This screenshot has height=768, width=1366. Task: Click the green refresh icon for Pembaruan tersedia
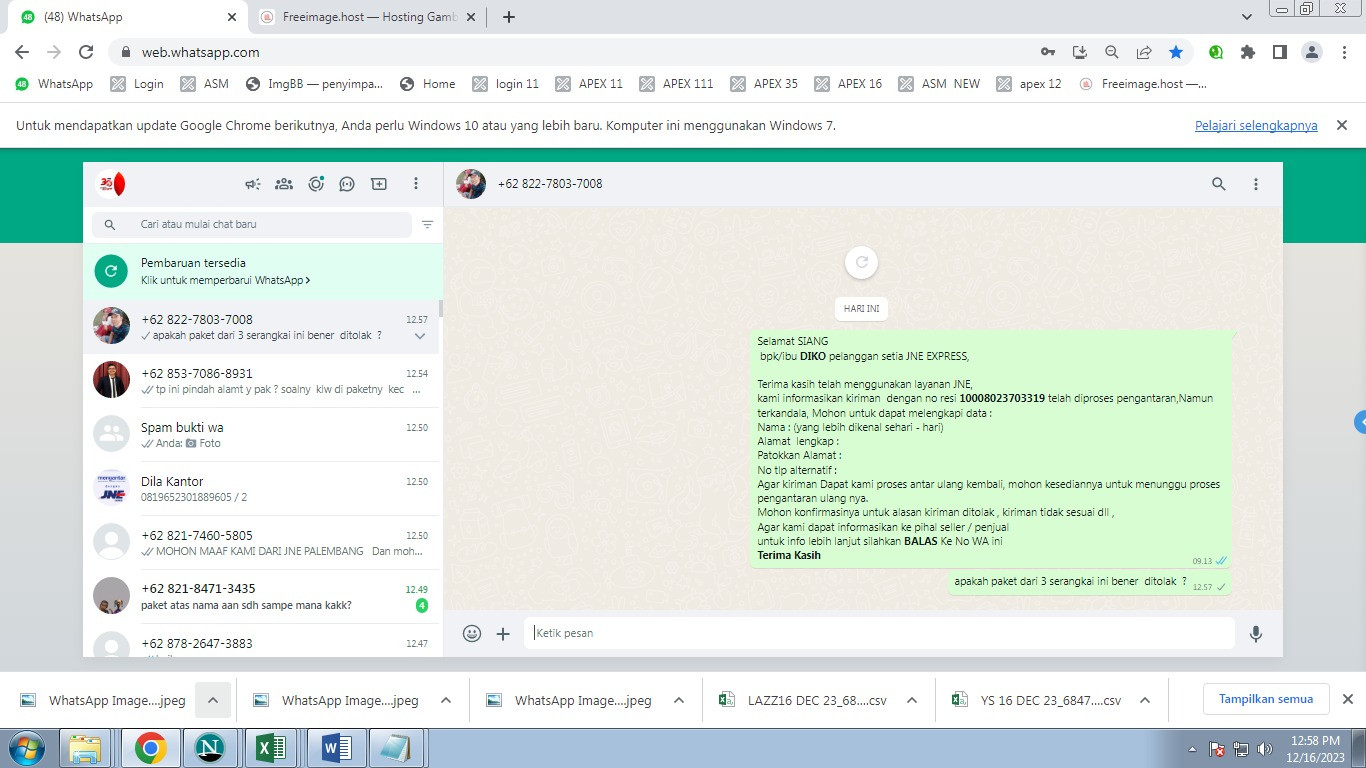[111, 271]
